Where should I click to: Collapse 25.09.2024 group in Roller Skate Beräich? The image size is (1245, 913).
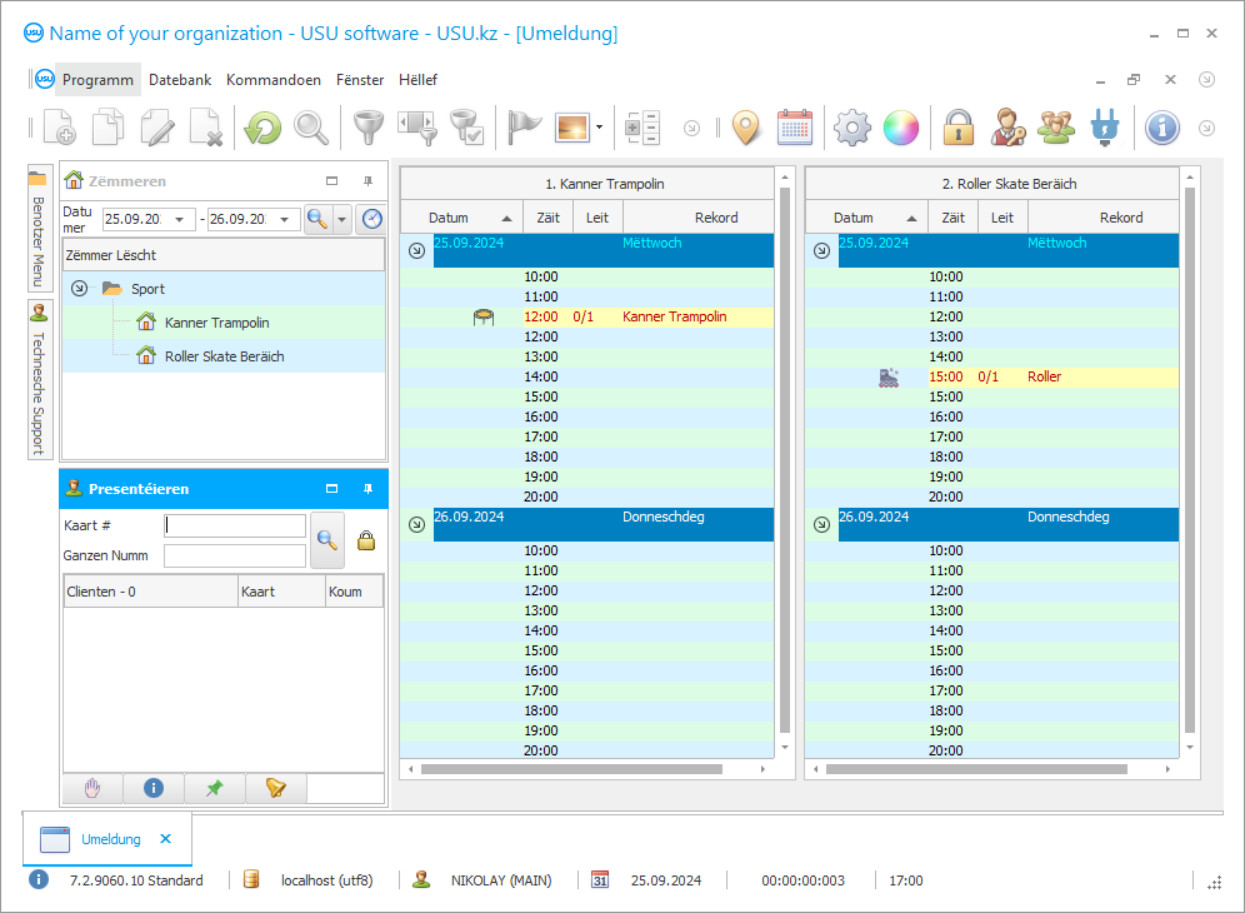click(x=822, y=251)
